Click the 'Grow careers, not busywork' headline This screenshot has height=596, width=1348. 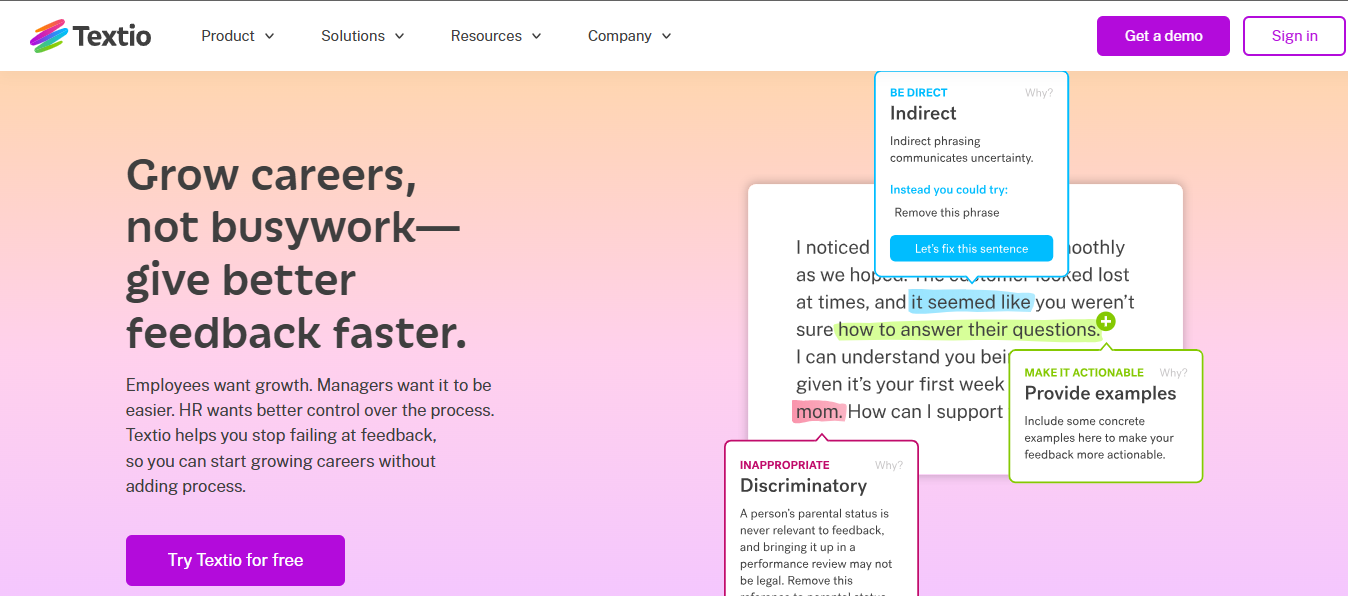tap(296, 255)
